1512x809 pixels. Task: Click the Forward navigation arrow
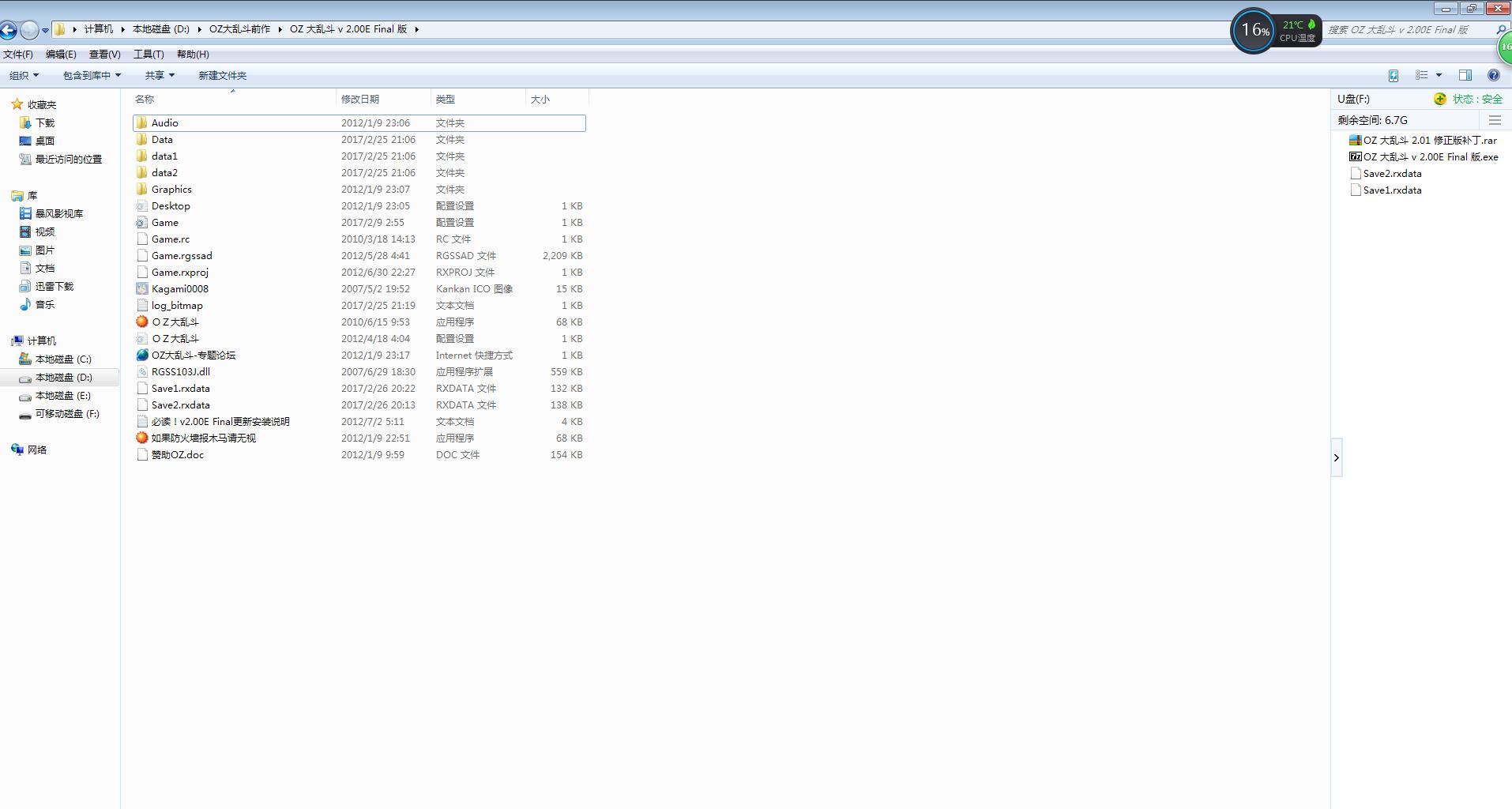pyautogui.click(x=29, y=30)
